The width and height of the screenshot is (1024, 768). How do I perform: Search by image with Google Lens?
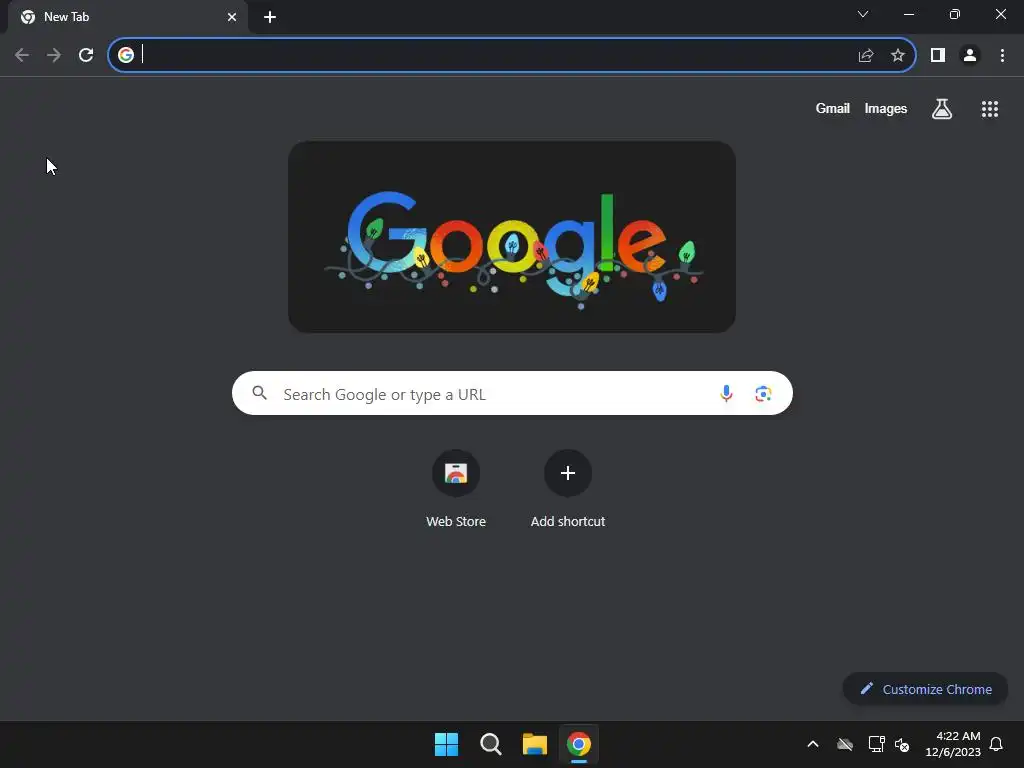763,393
